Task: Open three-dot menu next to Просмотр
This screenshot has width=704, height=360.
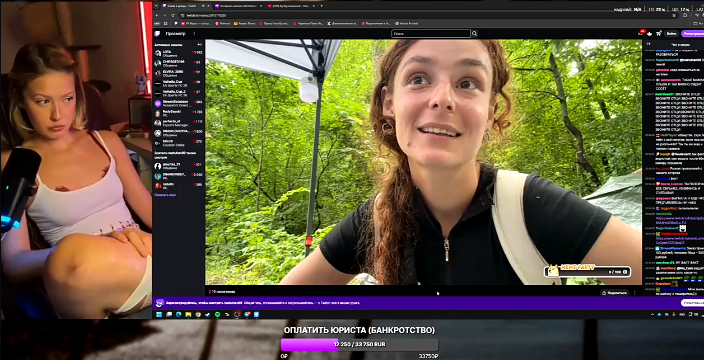Action: pyautogui.click(x=194, y=34)
